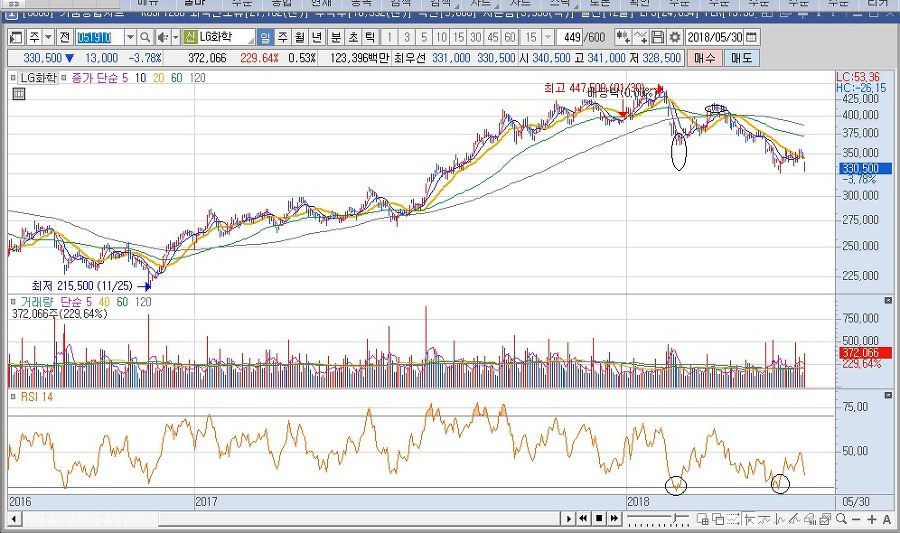
Task: Select the 분 (minute) chart tab
Action: pos(335,37)
